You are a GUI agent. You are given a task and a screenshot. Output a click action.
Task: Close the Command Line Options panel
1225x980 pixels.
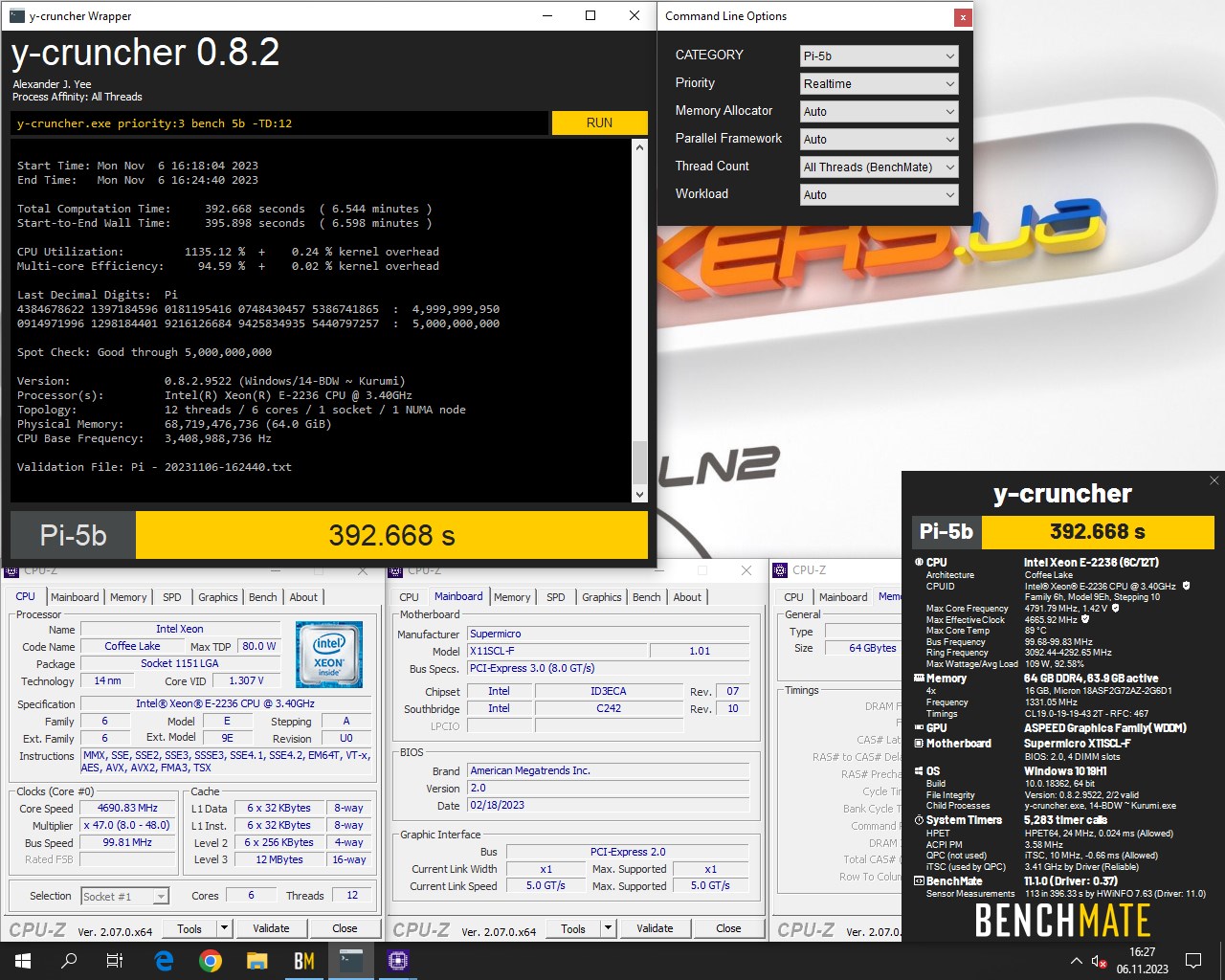pyautogui.click(x=963, y=17)
